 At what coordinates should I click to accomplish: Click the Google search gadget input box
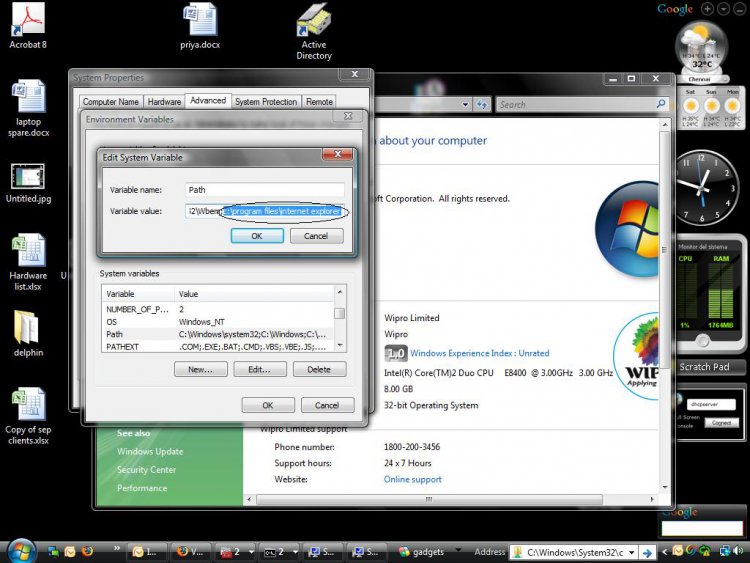point(702,528)
